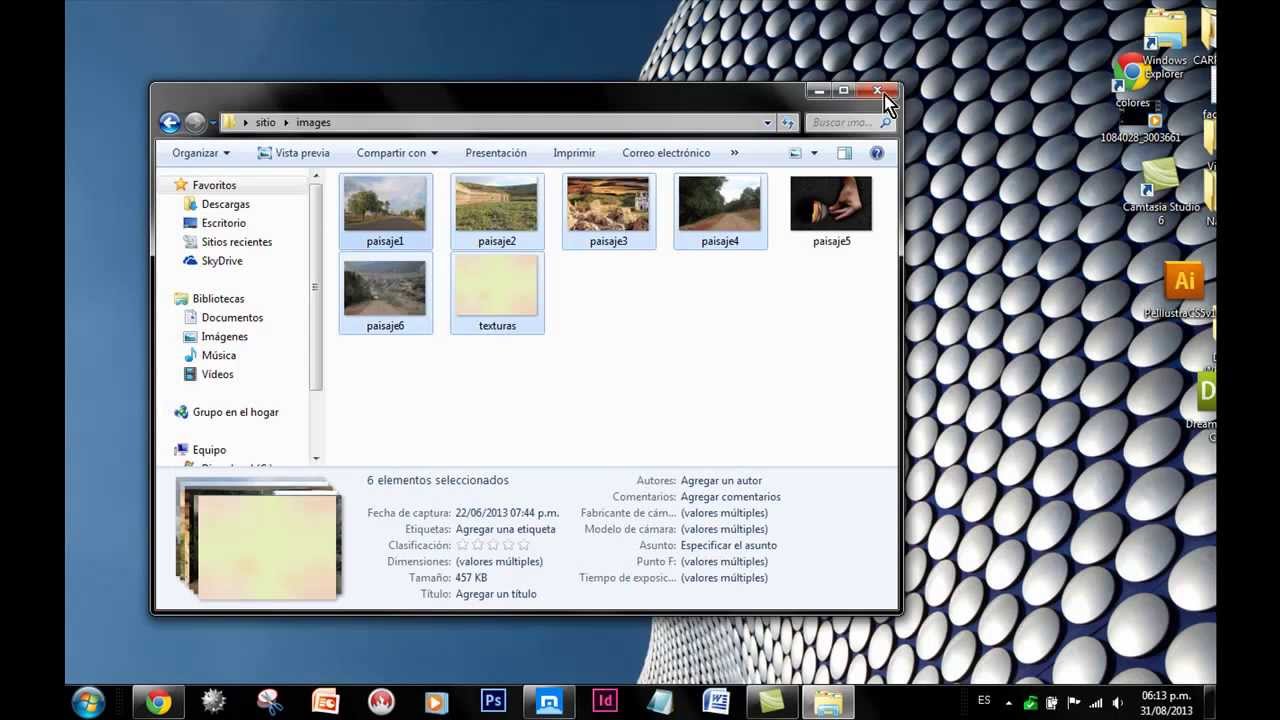The height and width of the screenshot is (720, 1280).
Task: Click Especificar el asunto field
Action: pos(728,545)
